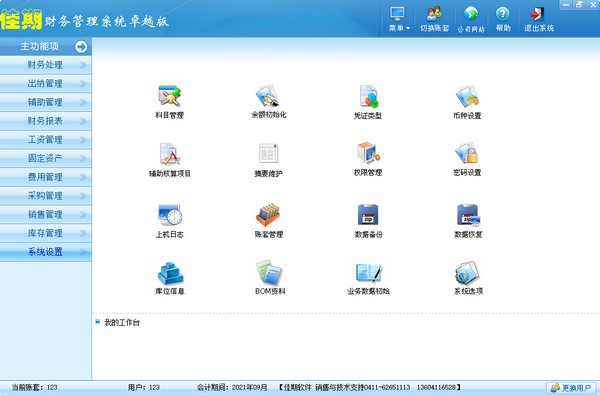The height and width of the screenshot is (395, 600).
Task: Expand 销售管理 chevron in sidebar
Action: click(x=83, y=215)
